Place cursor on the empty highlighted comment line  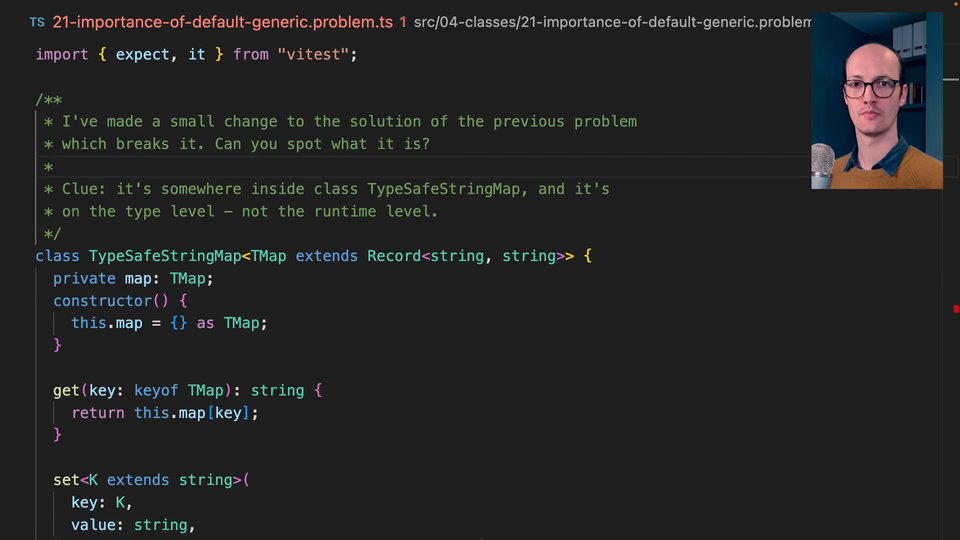pyautogui.click(x=429, y=167)
